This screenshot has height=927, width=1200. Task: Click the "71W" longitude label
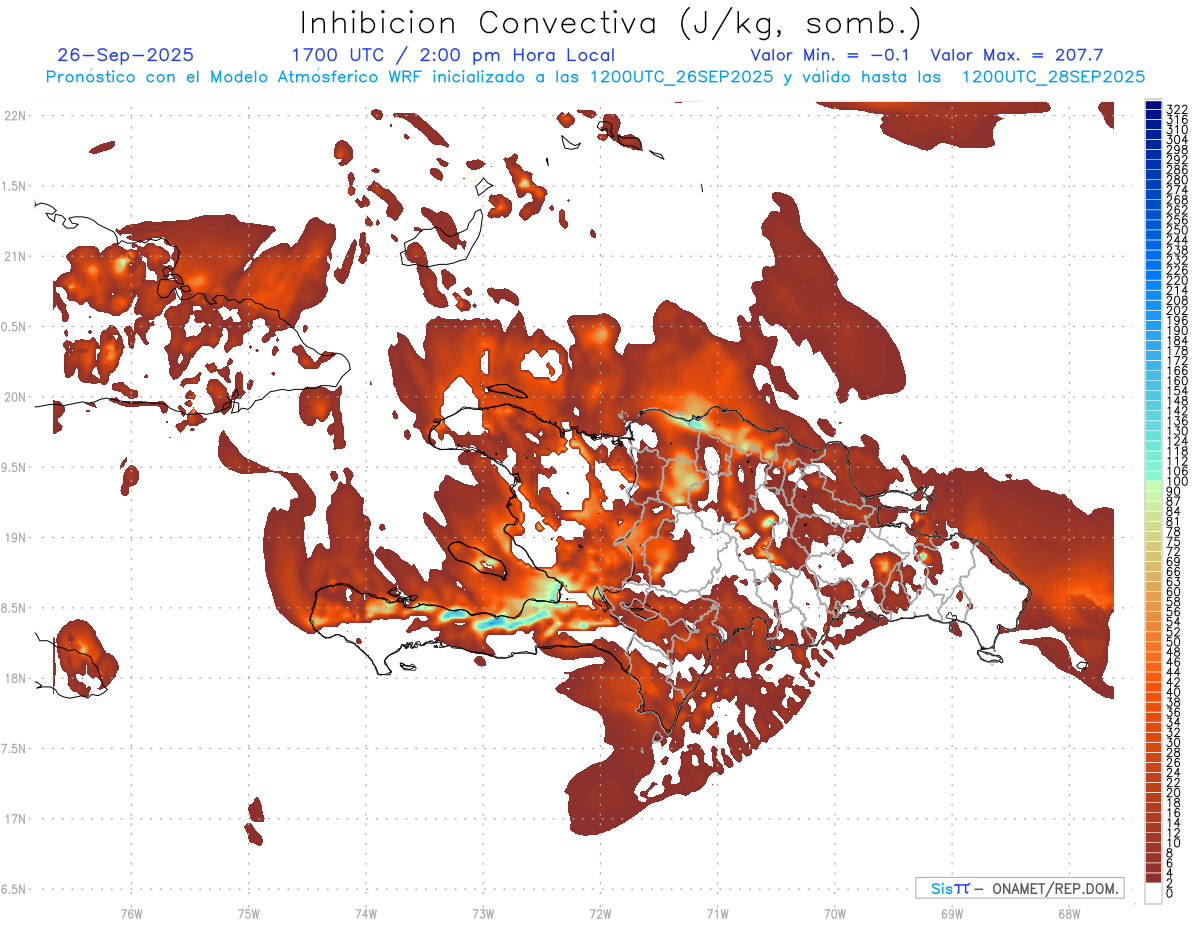pyautogui.click(x=717, y=914)
